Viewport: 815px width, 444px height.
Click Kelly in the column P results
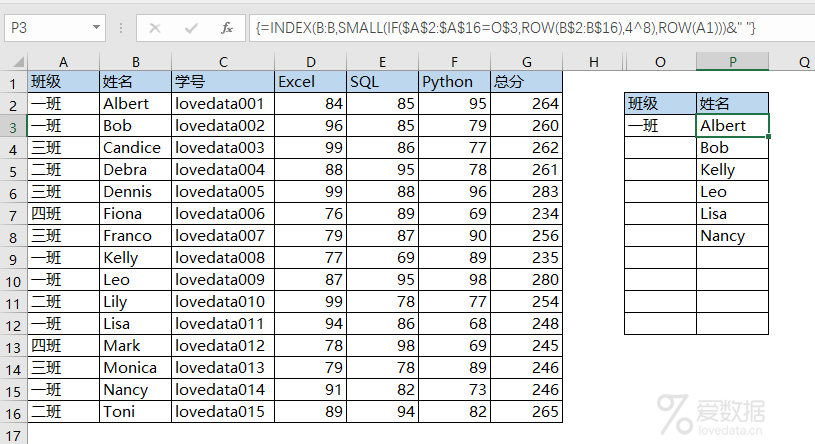click(732, 169)
